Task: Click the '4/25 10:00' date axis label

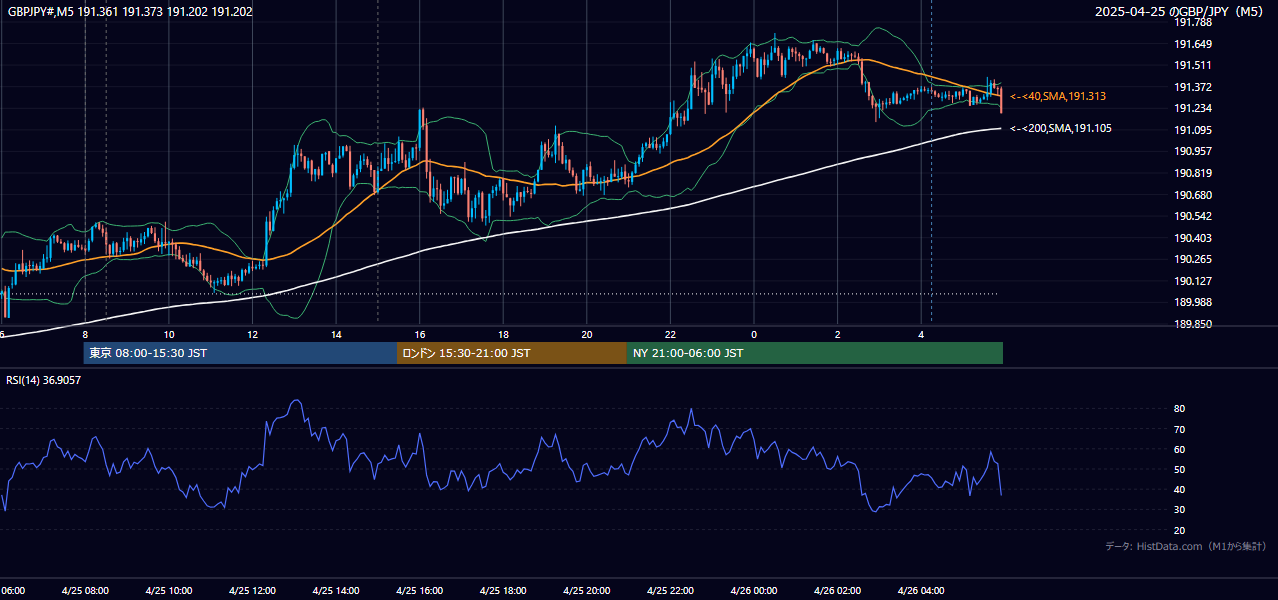Action: click(168, 591)
